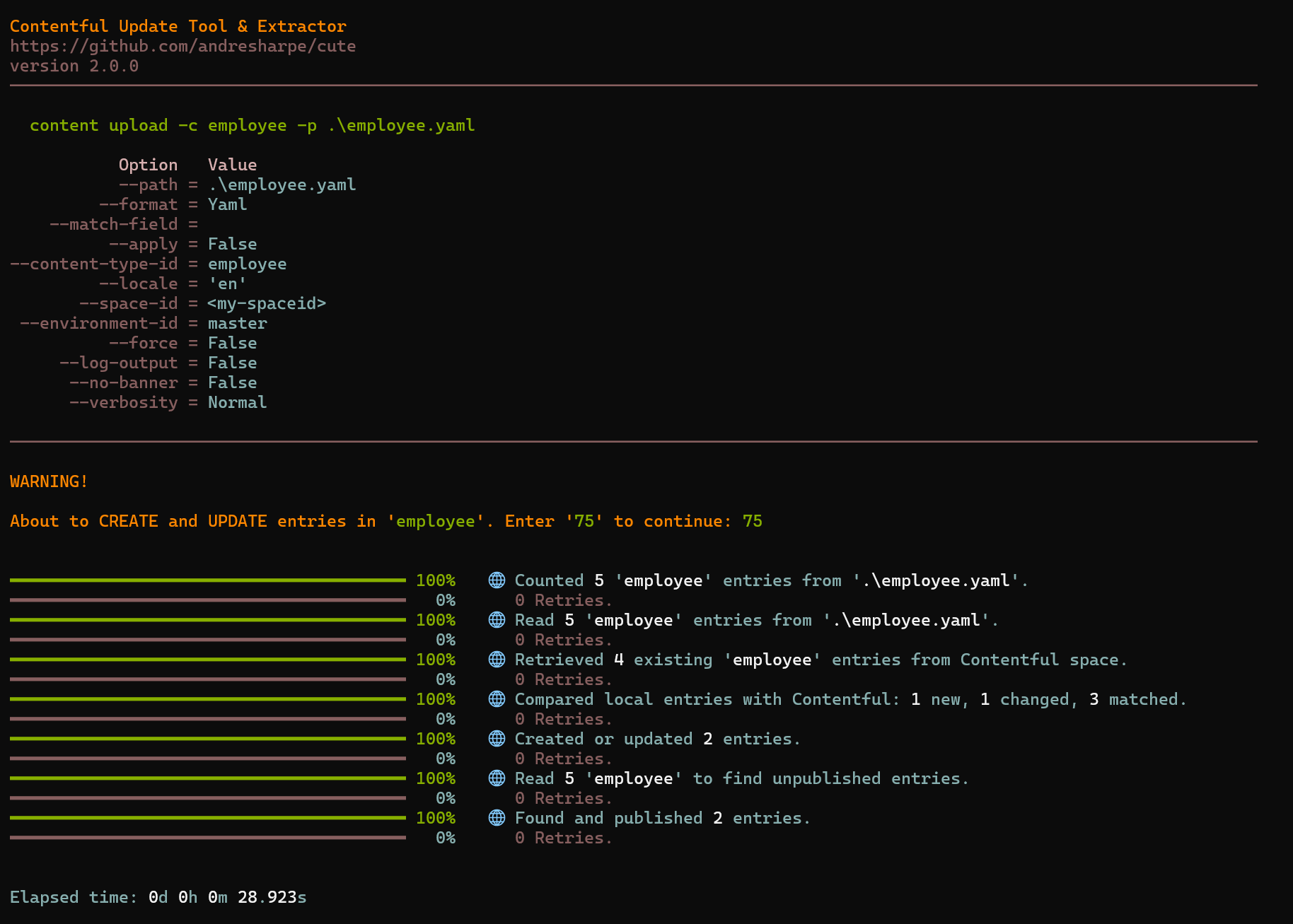Click the 'WARNING!' heading
This screenshot has width=1293, height=924.
[x=50, y=481]
